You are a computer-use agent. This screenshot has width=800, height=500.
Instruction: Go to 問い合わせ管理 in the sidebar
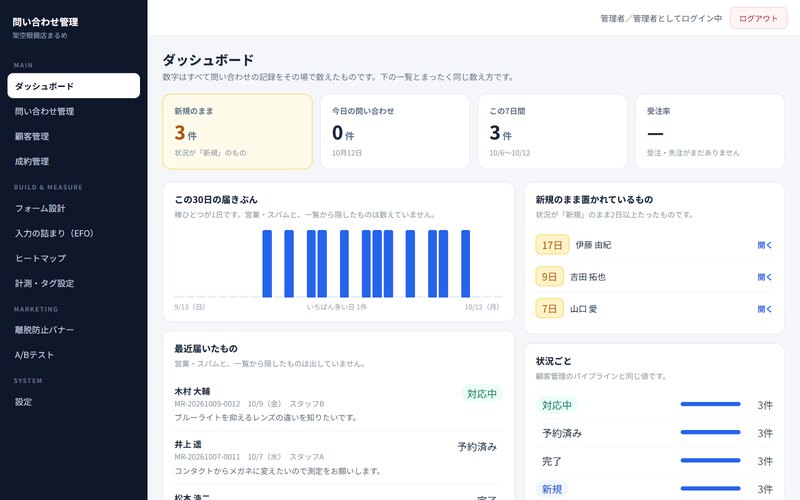(73, 111)
